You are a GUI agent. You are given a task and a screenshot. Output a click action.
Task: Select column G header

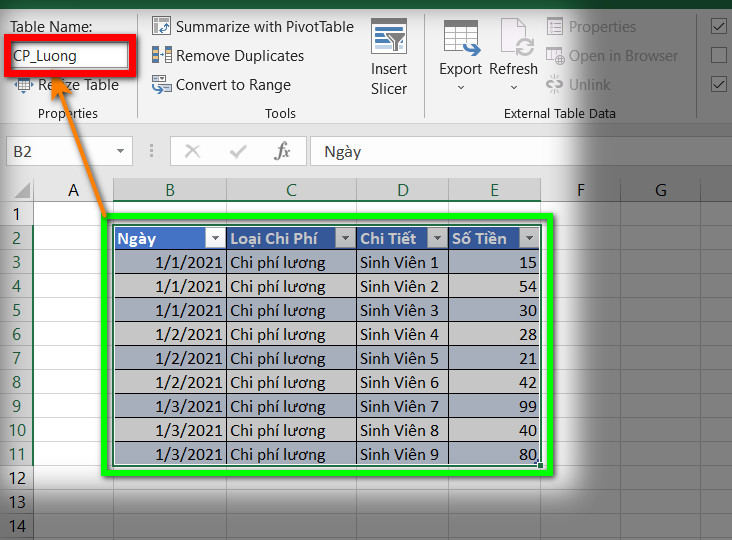pyautogui.click(x=661, y=190)
